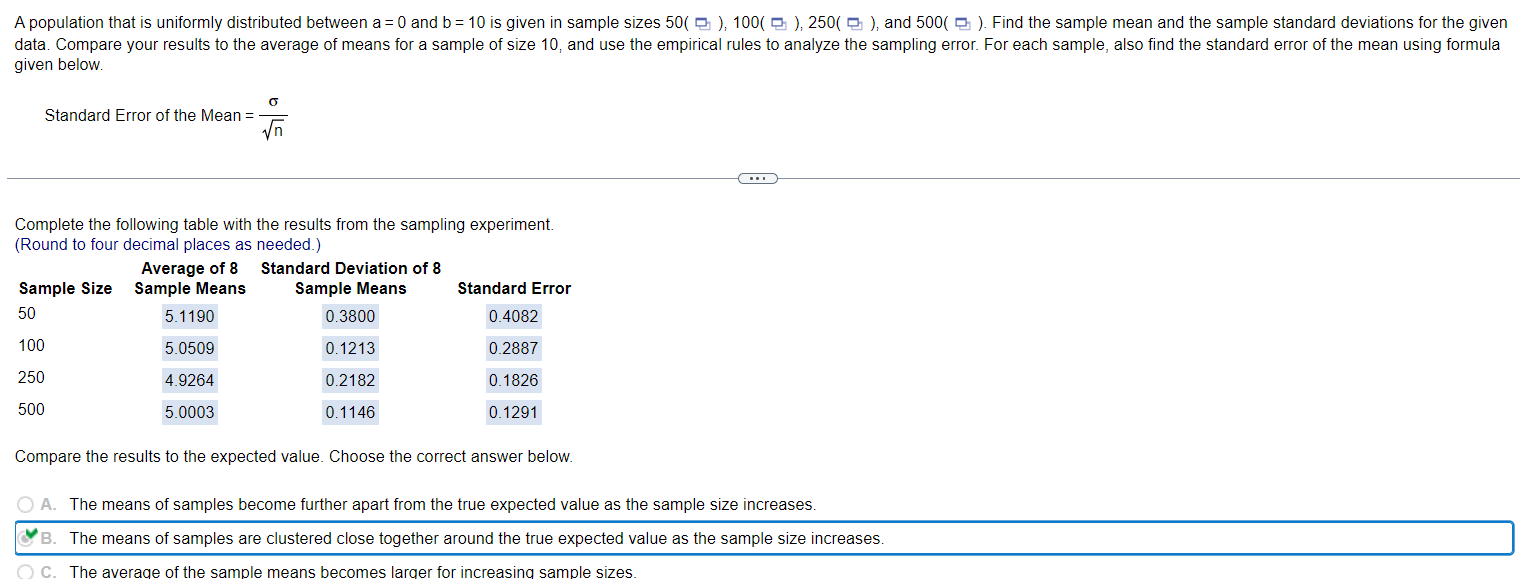Select radio button for answer choice C
This screenshot has width=1520, height=581.
tap(25, 570)
